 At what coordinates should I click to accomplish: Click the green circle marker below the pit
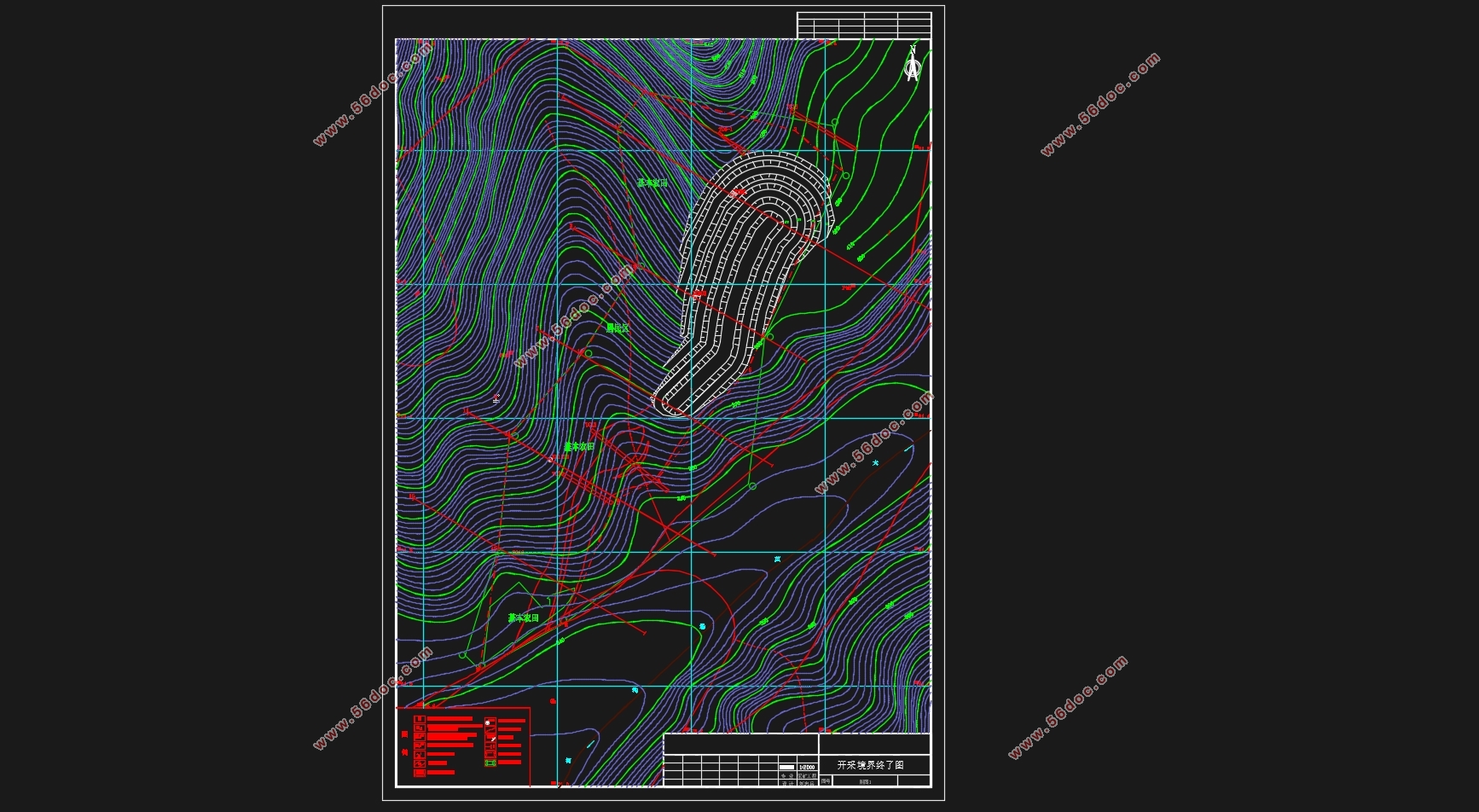(x=752, y=486)
